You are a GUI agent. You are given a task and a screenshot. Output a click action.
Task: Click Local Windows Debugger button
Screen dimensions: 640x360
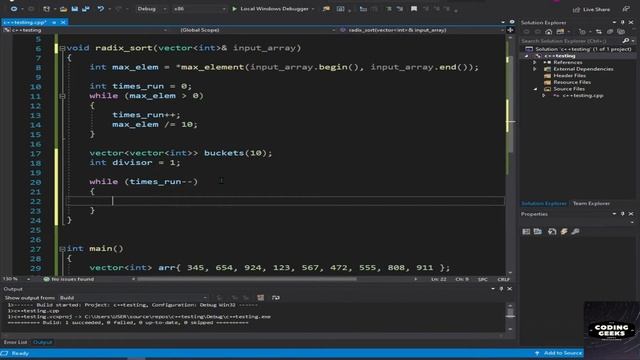pyautogui.click(x=270, y=9)
